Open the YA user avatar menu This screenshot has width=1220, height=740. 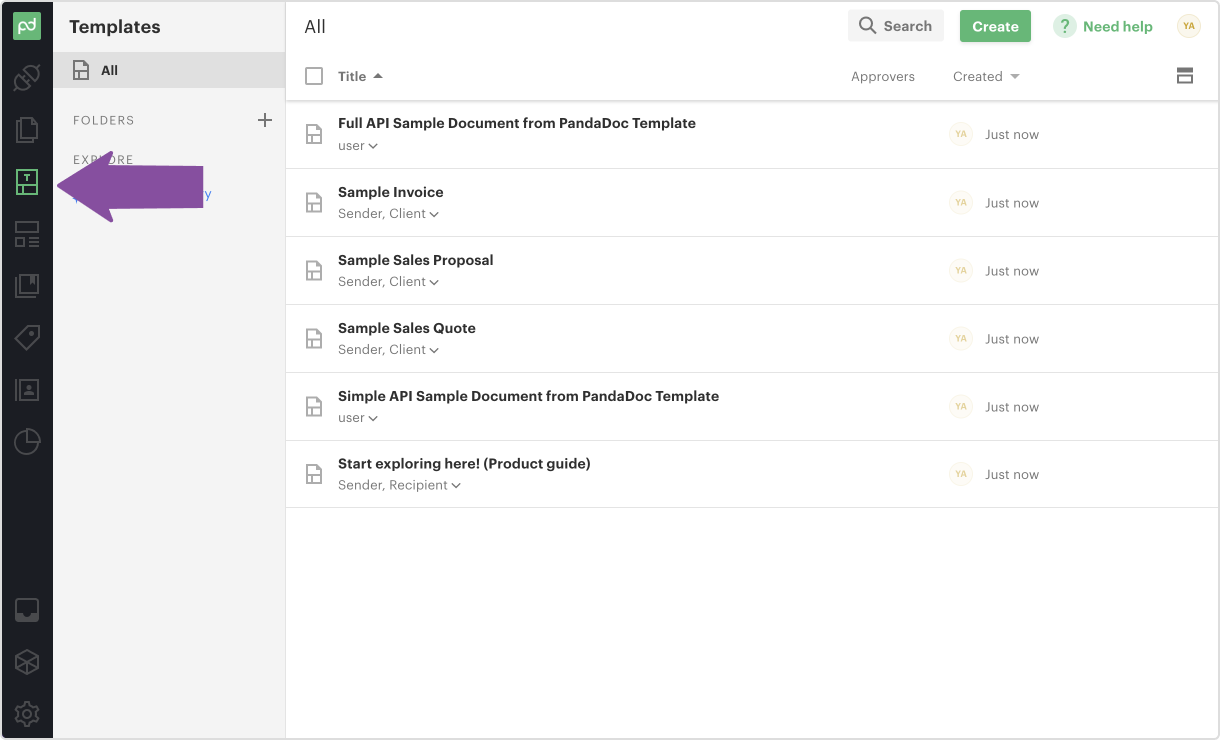1189,26
